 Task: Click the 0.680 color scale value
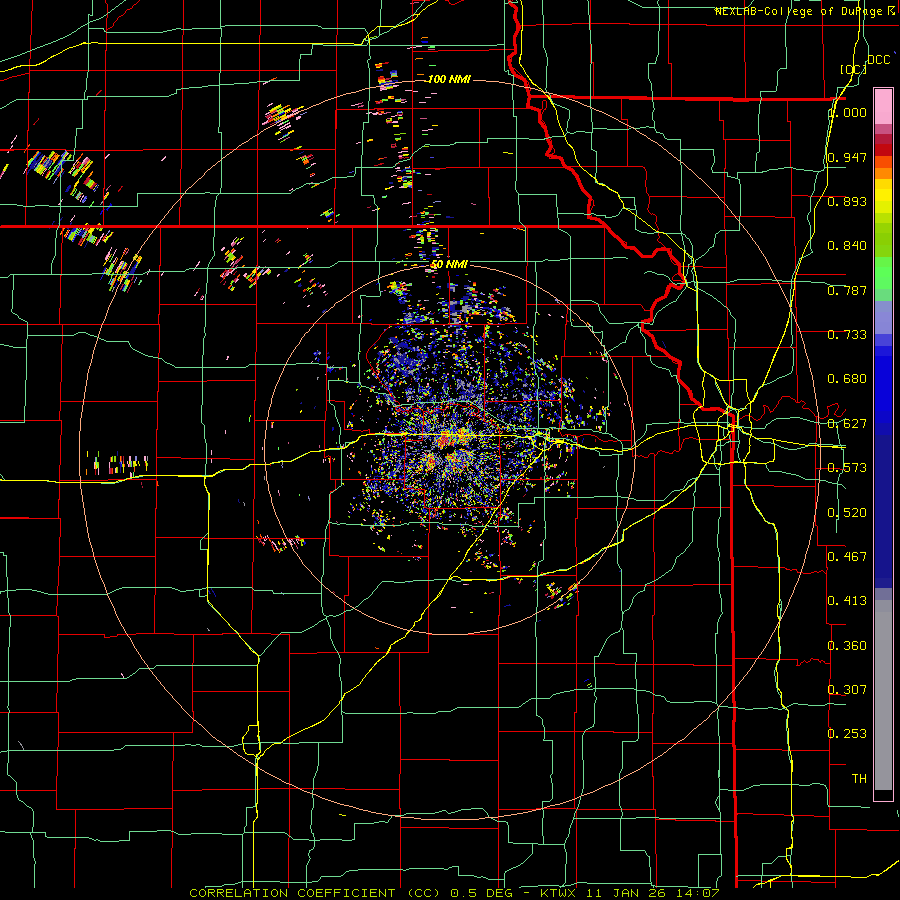click(x=847, y=379)
